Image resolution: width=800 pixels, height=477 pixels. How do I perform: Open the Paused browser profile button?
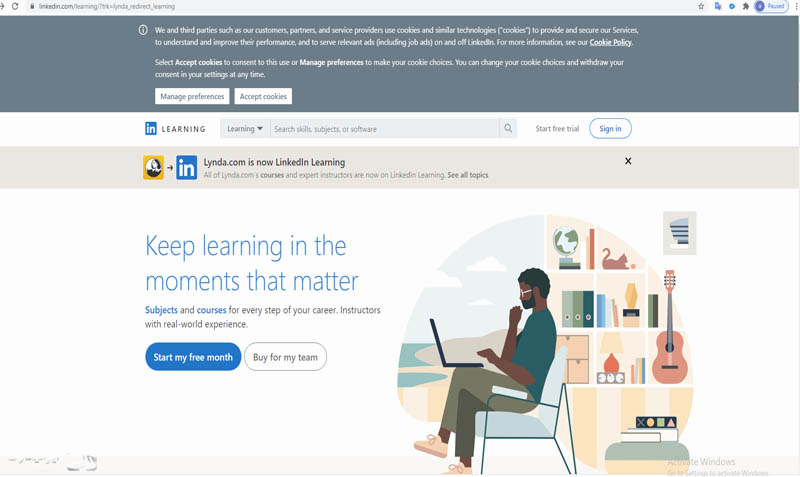click(x=771, y=6)
